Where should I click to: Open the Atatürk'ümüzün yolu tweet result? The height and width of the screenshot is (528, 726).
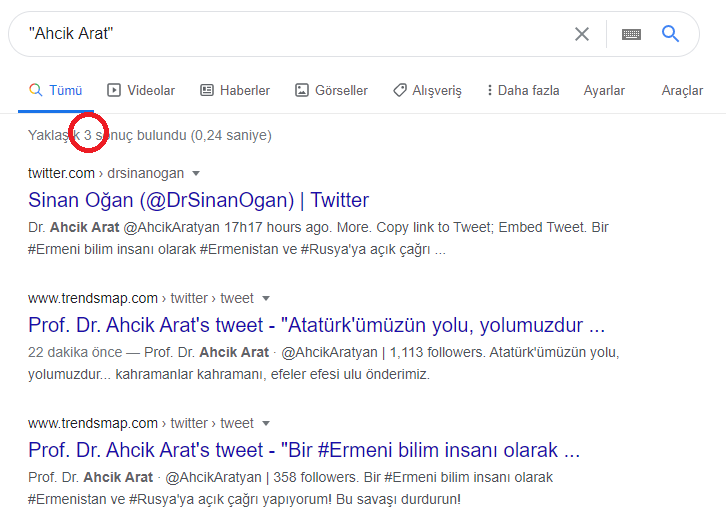pos(316,325)
